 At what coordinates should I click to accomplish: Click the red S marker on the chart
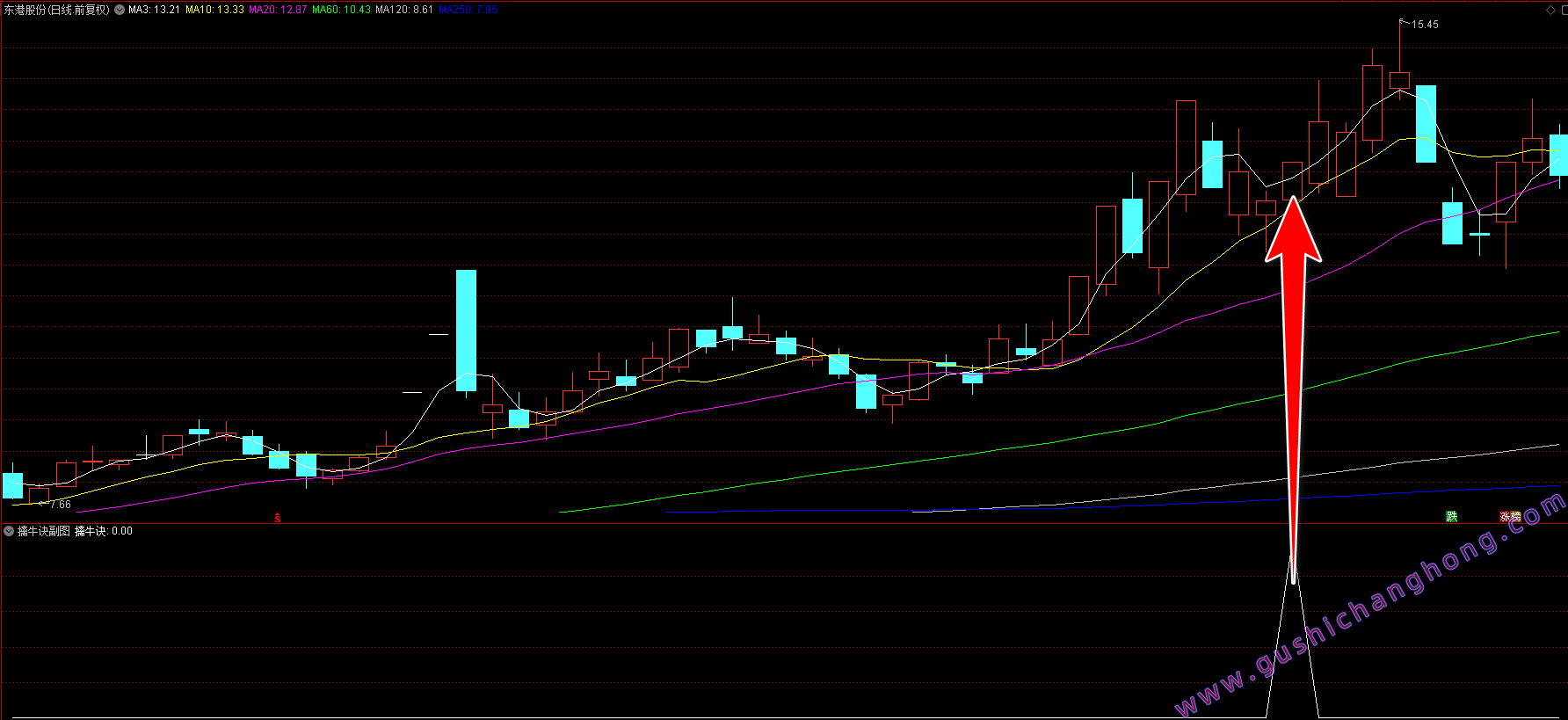point(278,518)
